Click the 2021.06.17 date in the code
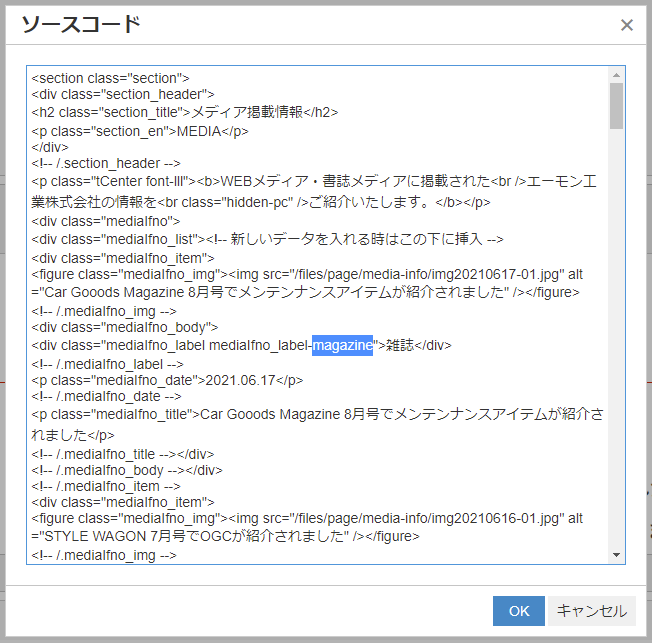Viewport: 652px width, 643px height. (237, 380)
